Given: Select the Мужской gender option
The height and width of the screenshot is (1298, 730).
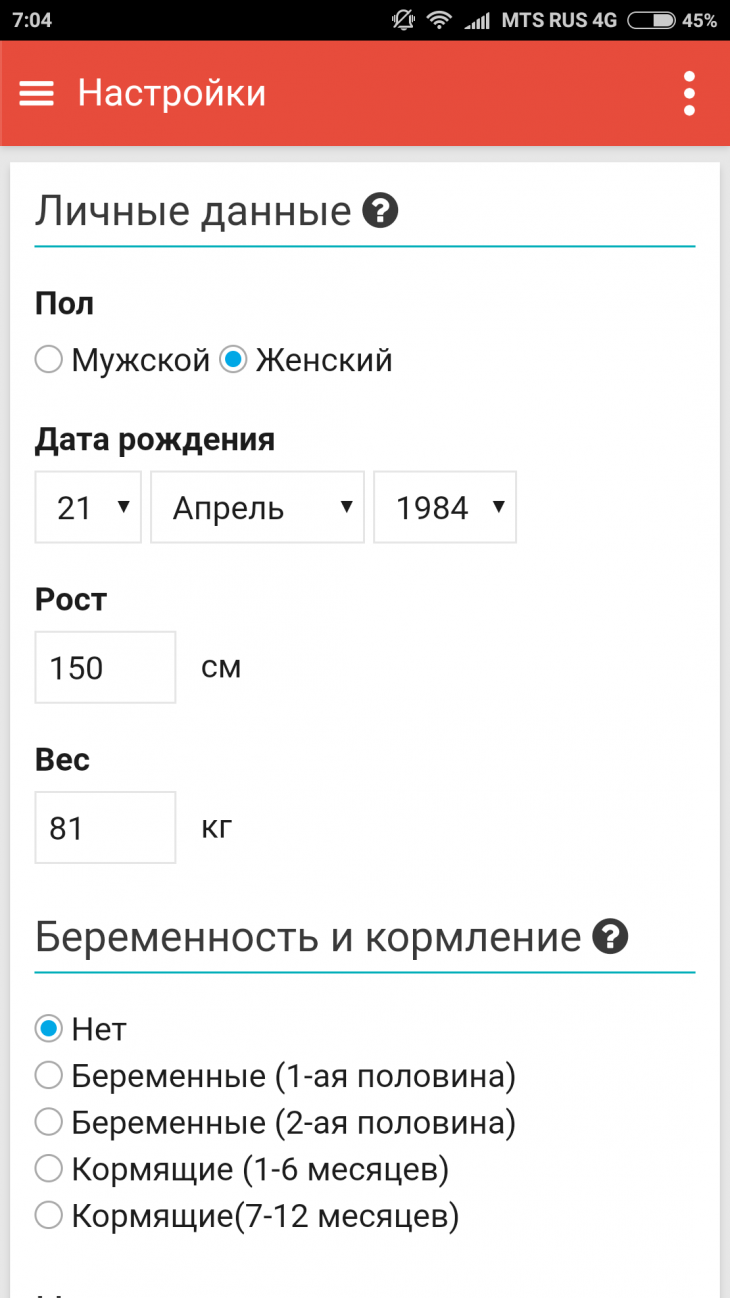Looking at the screenshot, I should (49, 360).
